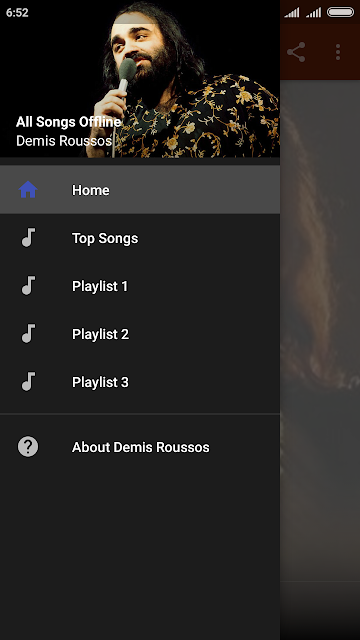Open the Top Songs menu item
The height and width of the screenshot is (640, 360).
[x=140, y=238]
